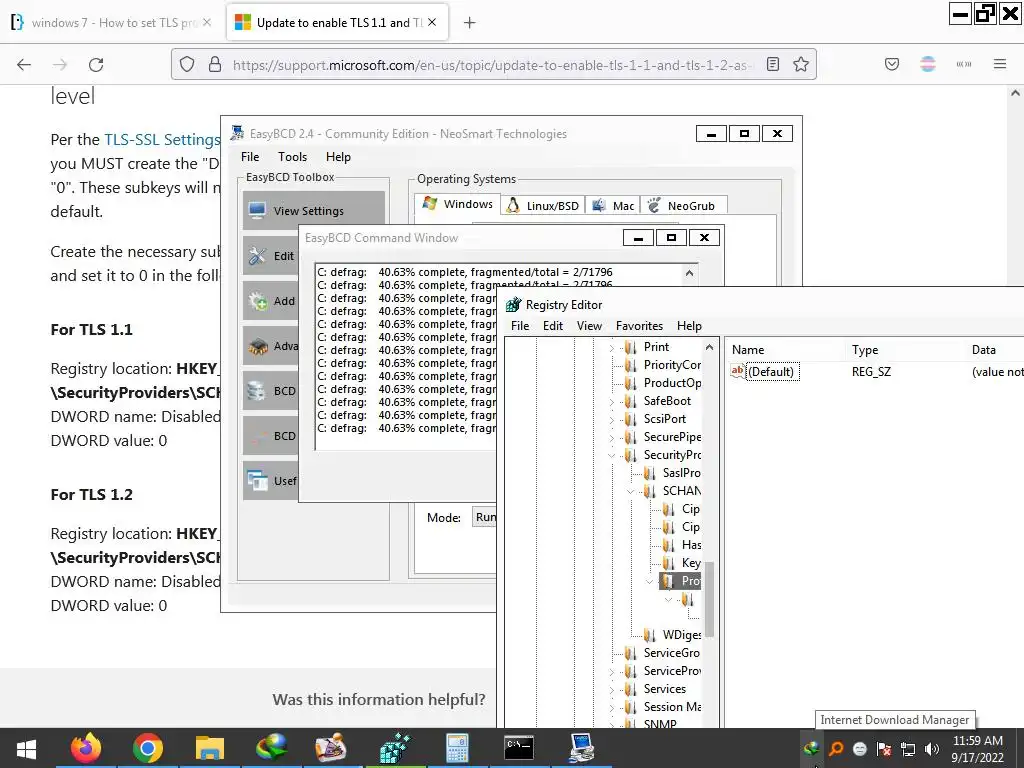Select the Hashes key folder icon
This screenshot has width=1024, height=768.
(x=669, y=545)
